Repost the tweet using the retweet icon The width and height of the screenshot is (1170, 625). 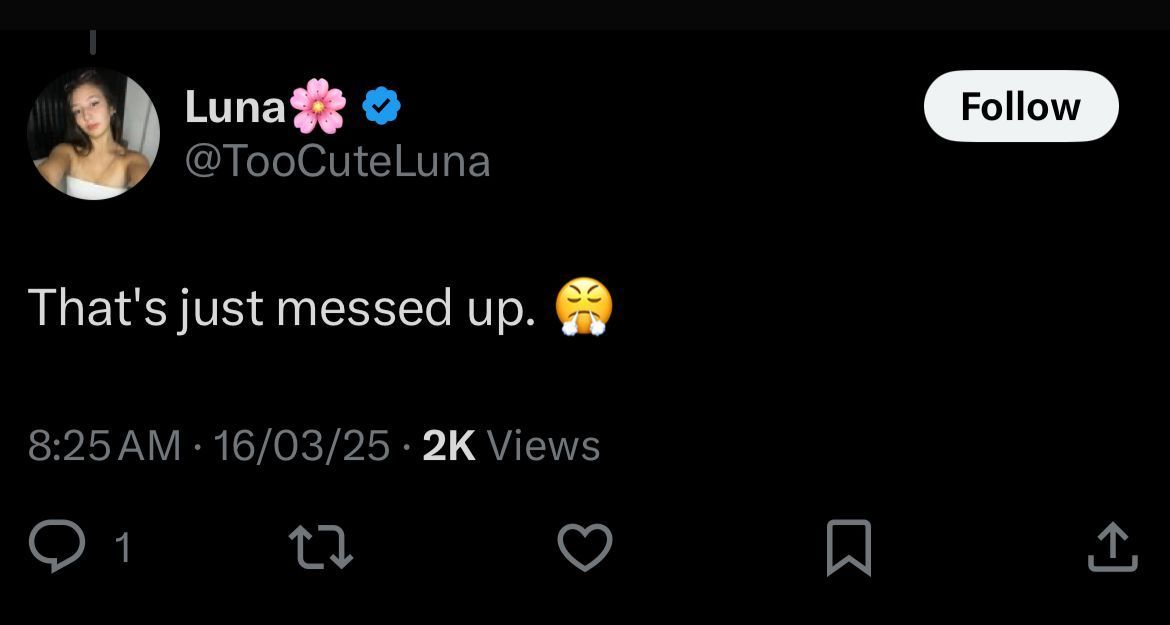click(320, 548)
